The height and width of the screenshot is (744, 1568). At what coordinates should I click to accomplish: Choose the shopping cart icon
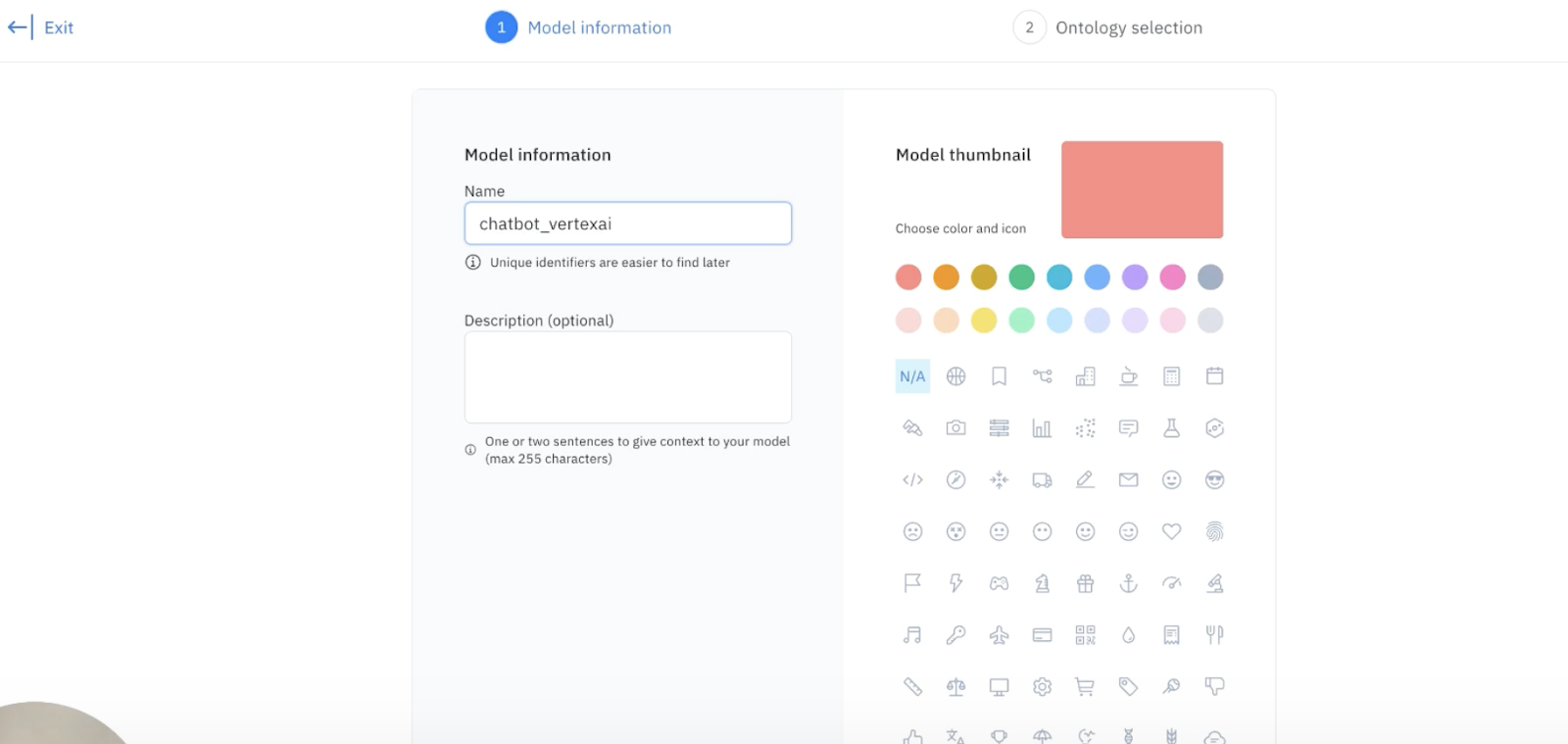1086,686
